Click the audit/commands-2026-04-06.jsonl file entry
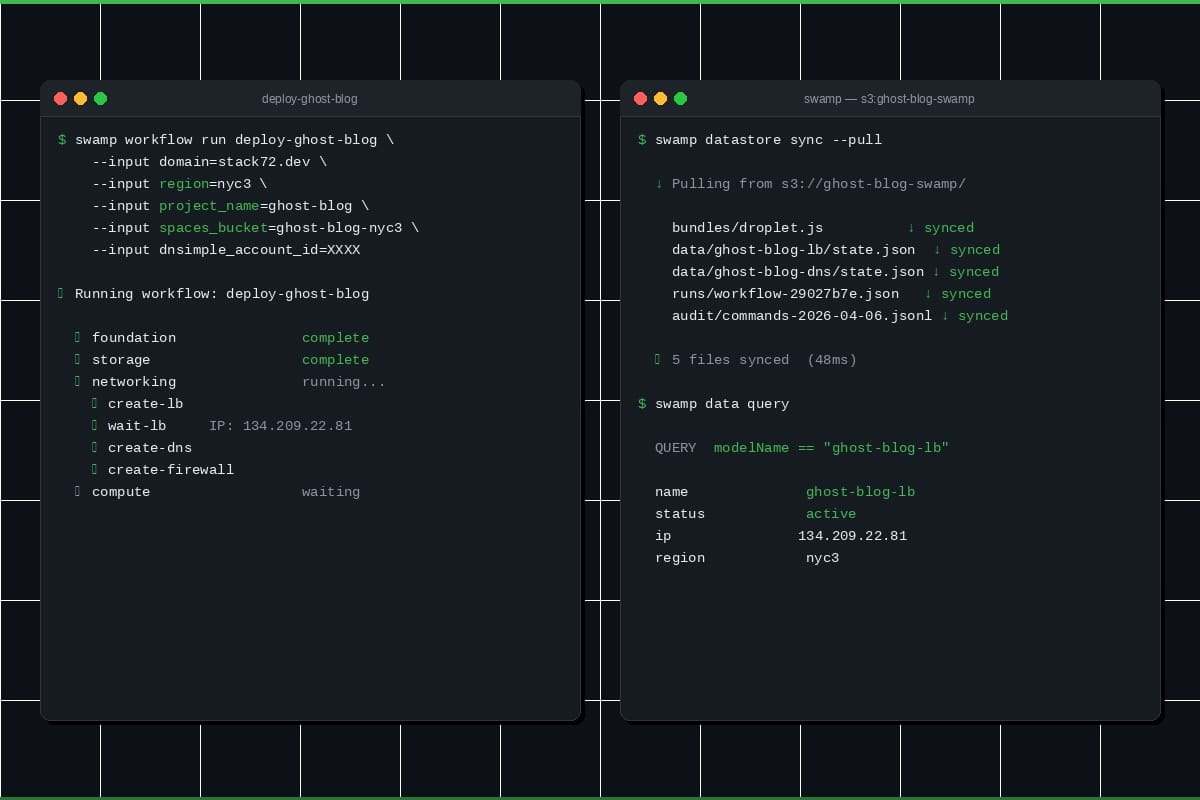Screen dimensions: 1200x800 coord(800,315)
